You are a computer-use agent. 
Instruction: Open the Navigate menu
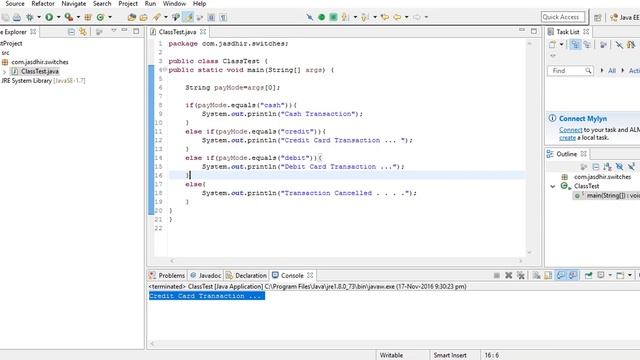pos(73,4)
